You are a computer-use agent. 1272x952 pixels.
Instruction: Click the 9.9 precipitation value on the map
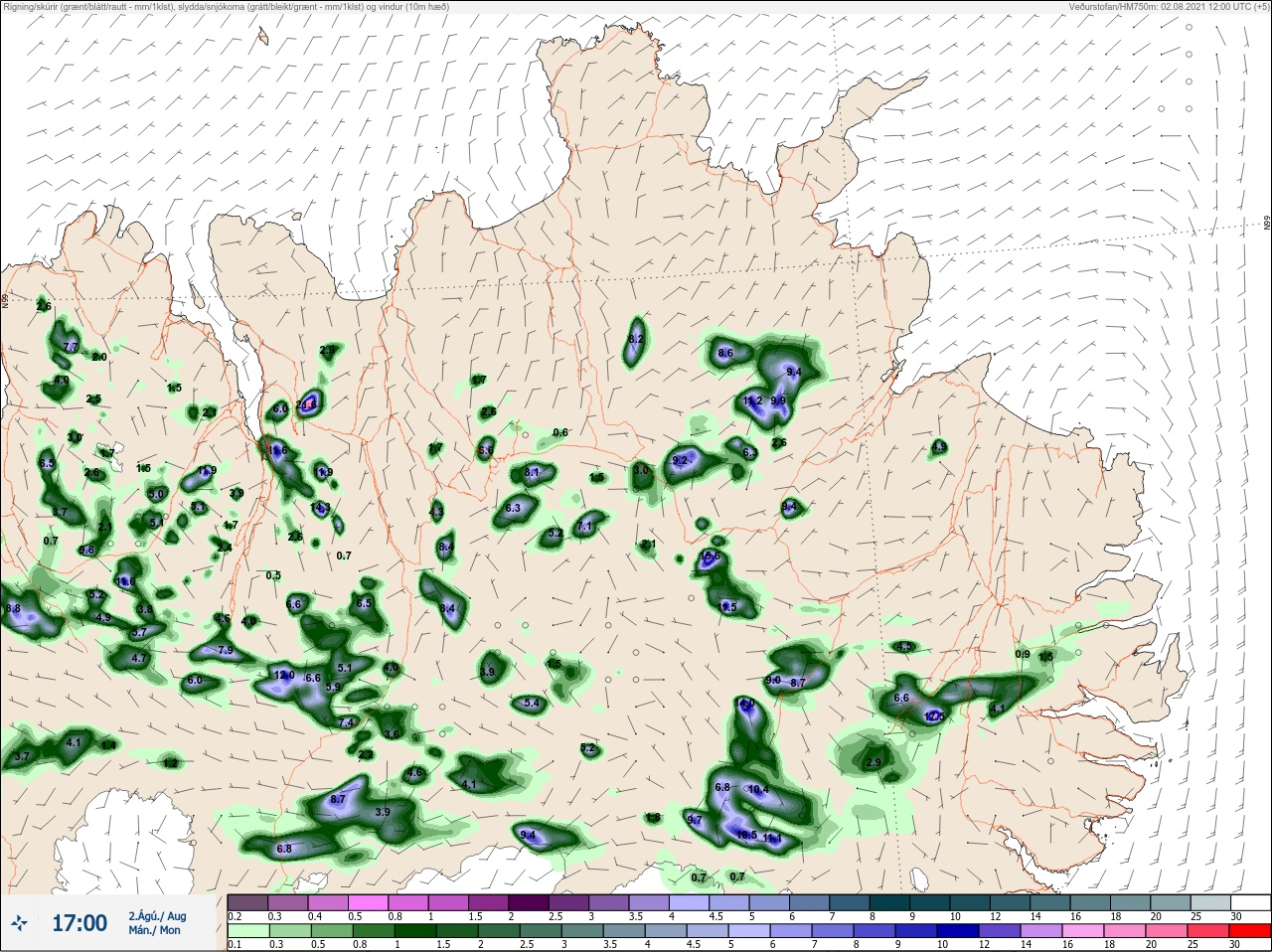778,400
